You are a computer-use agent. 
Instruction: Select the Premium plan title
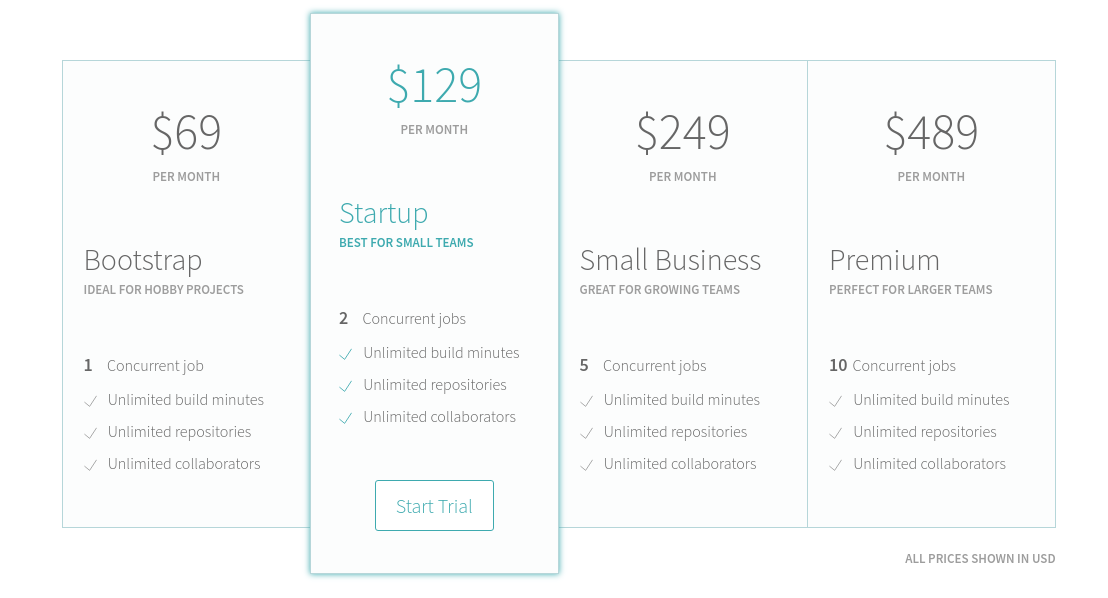tap(884, 260)
